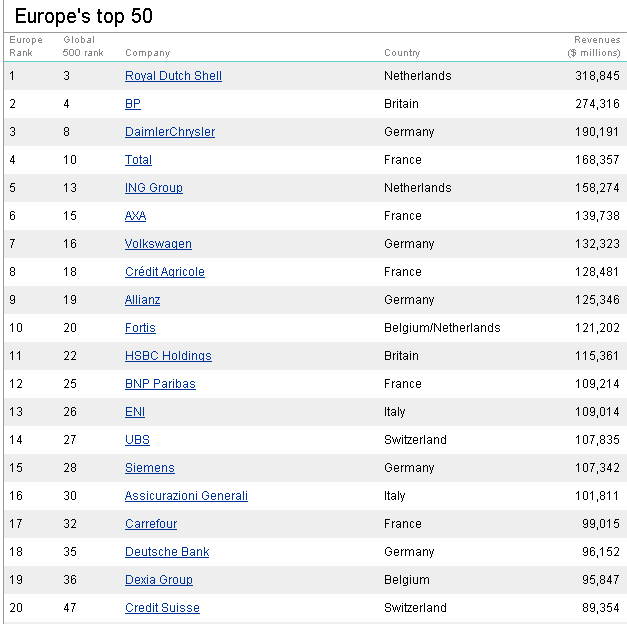Click the Fortis company link
Image resolution: width=627 pixels, height=624 pixels.
(140, 328)
